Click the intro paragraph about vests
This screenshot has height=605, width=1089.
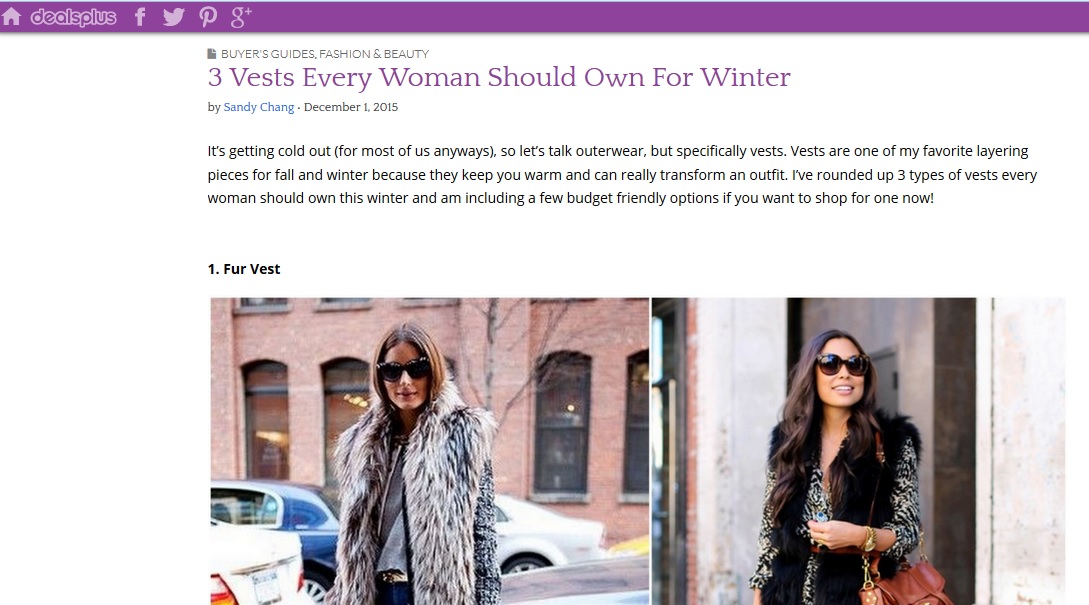[x=622, y=174]
